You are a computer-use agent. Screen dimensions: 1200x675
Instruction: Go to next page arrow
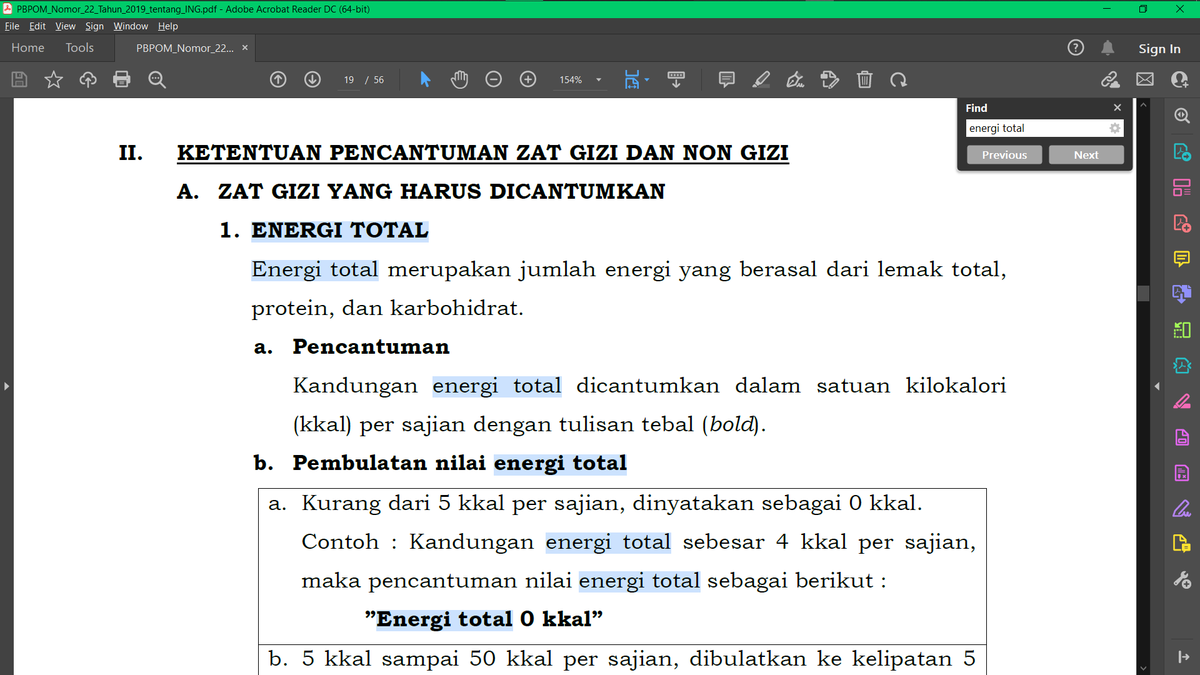[x=312, y=79]
